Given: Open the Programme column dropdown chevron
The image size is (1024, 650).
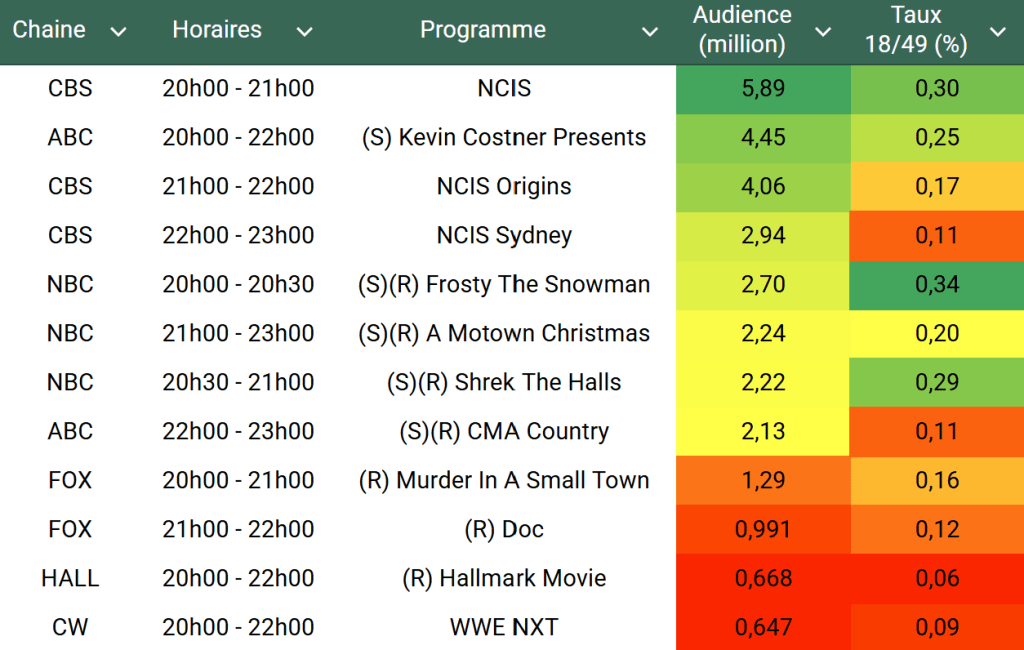Looking at the screenshot, I should coord(650,32).
